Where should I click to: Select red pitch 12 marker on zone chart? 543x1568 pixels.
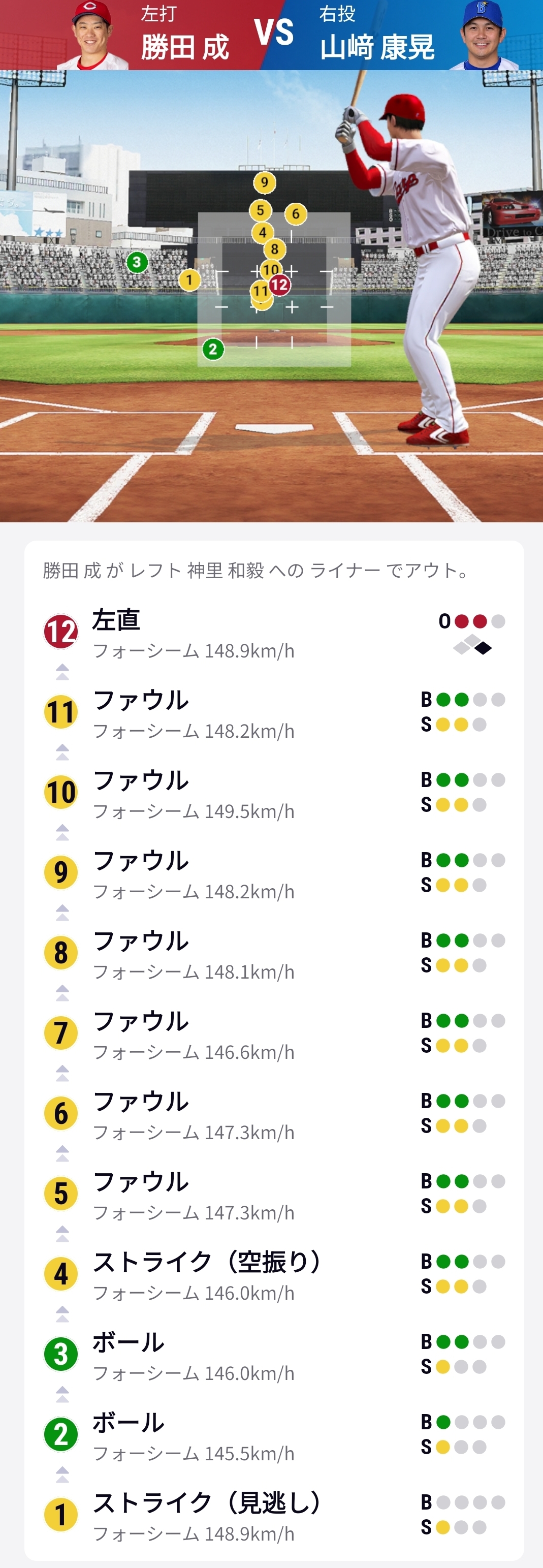tap(279, 284)
